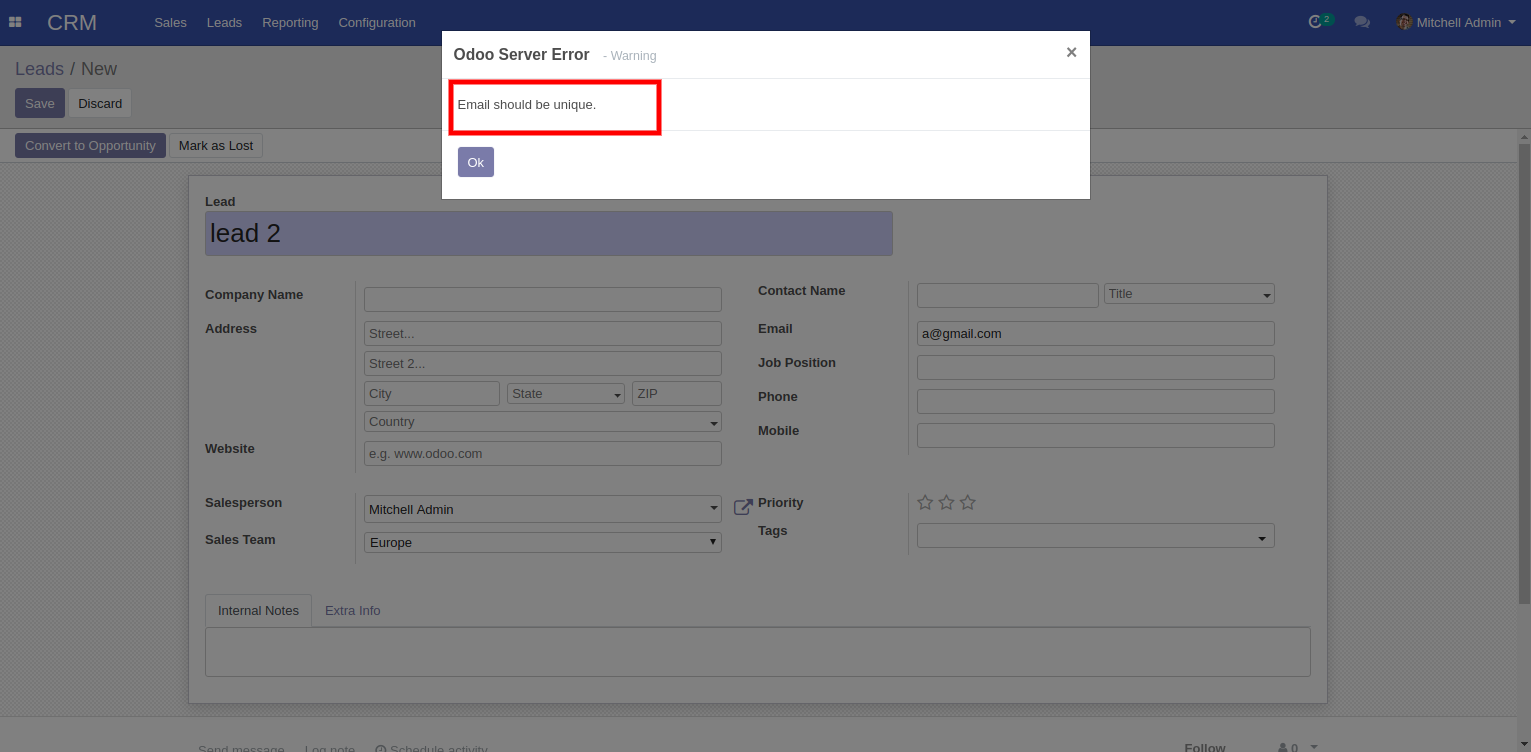Open the Country dropdown
Viewport: 1531px width, 752px height.
543,422
